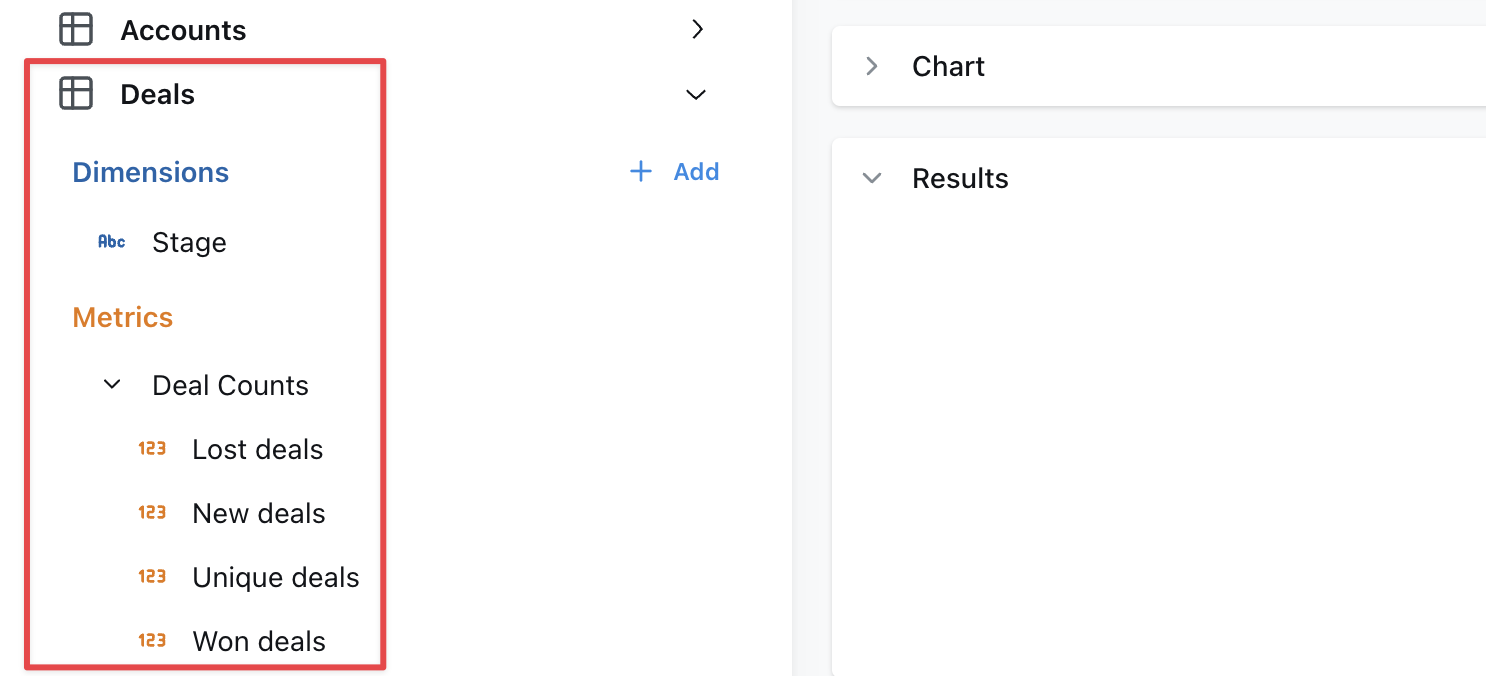Expand the Chart panel
This screenshot has width=1486, height=676.
click(x=871, y=65)
